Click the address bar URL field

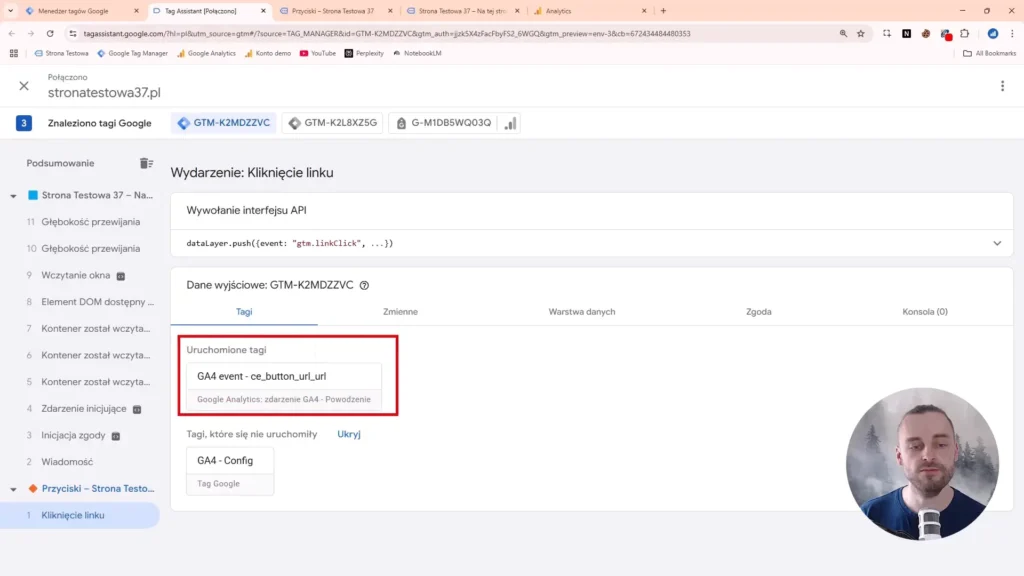(x=387, y=34)
